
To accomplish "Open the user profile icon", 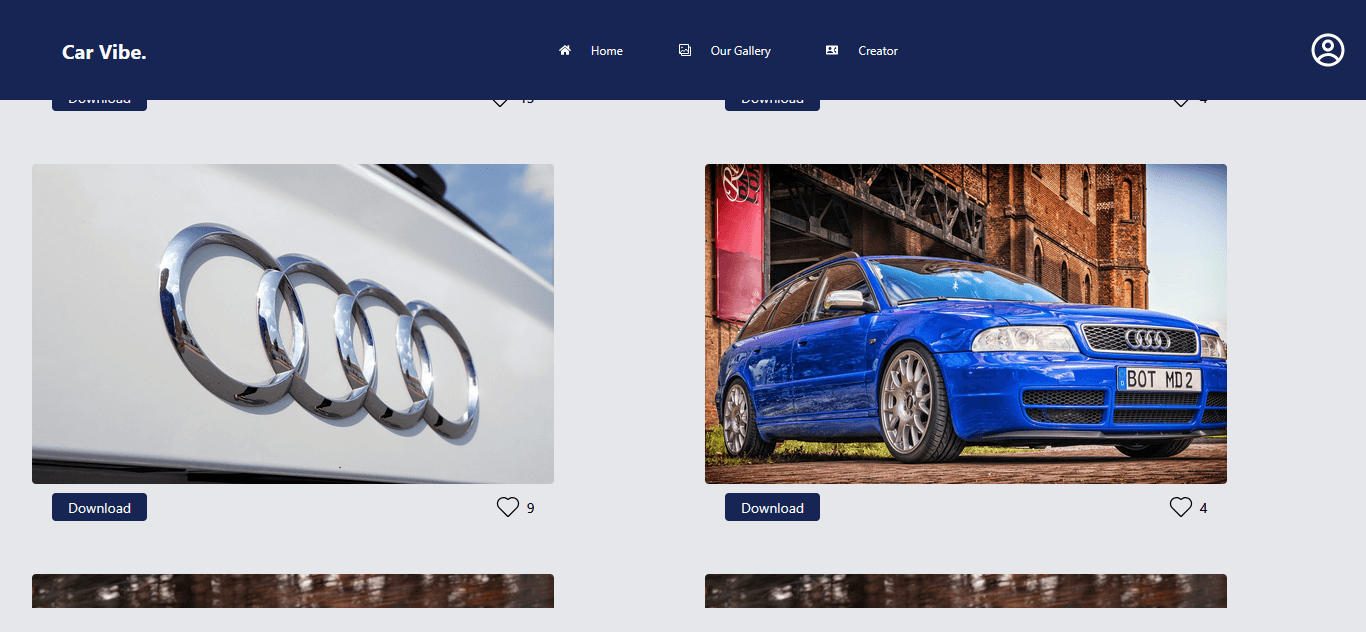I will point(1328,50).
